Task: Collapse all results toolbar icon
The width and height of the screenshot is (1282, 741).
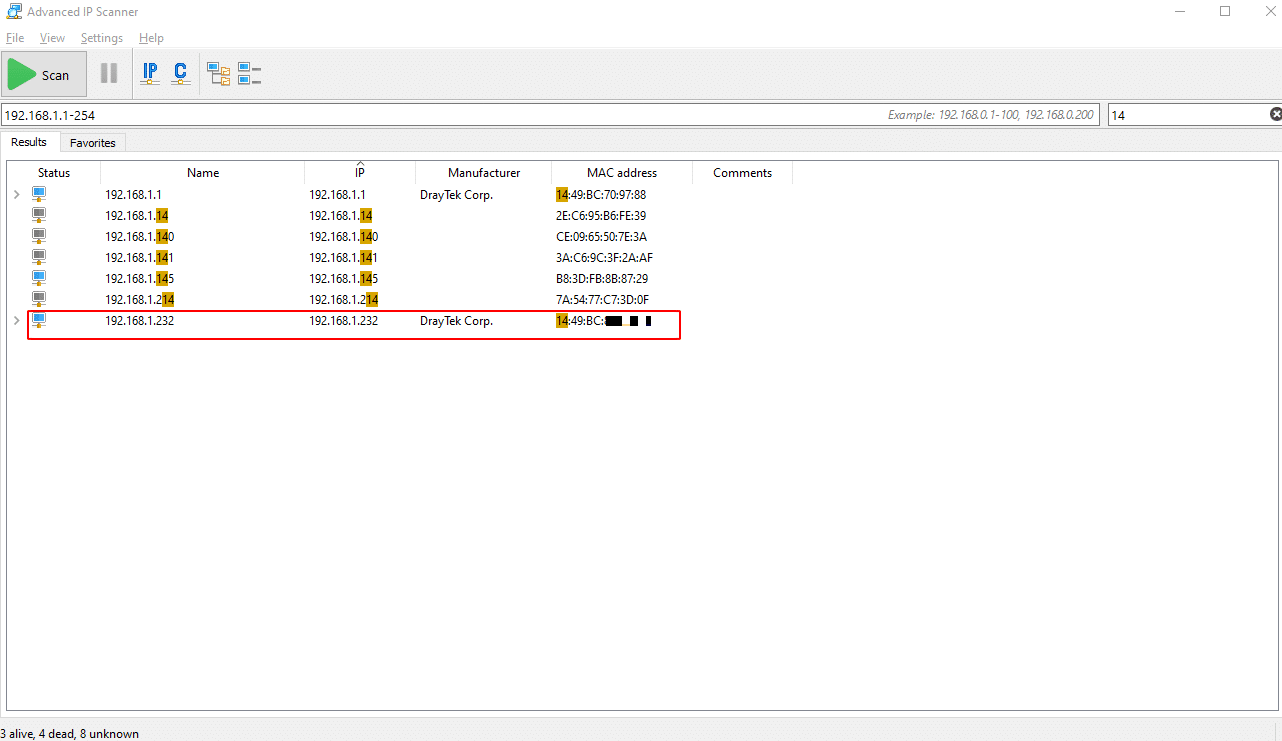Action: coord(249,74)
